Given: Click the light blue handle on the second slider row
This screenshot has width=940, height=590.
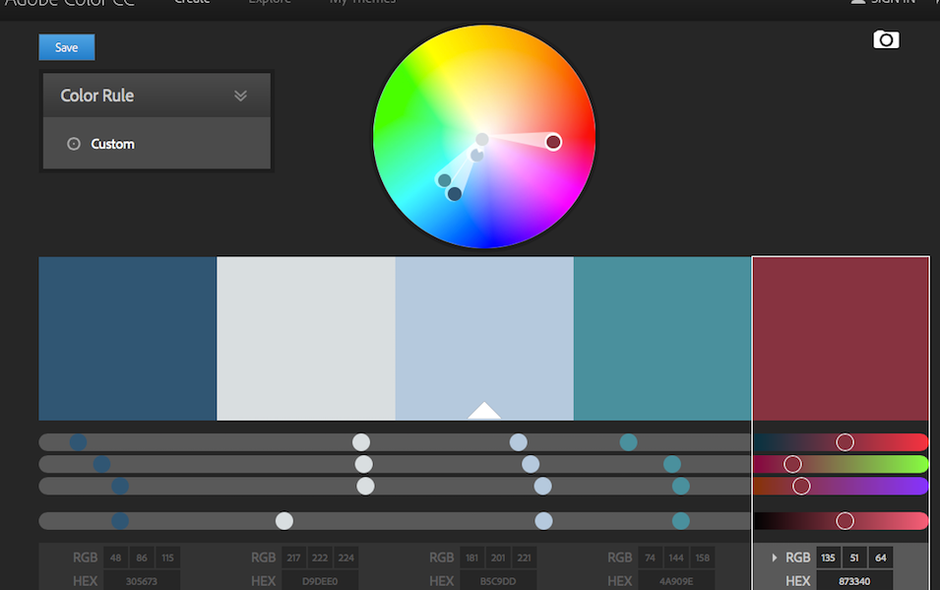Looking at the screenshot, I should tap(531, 464).
